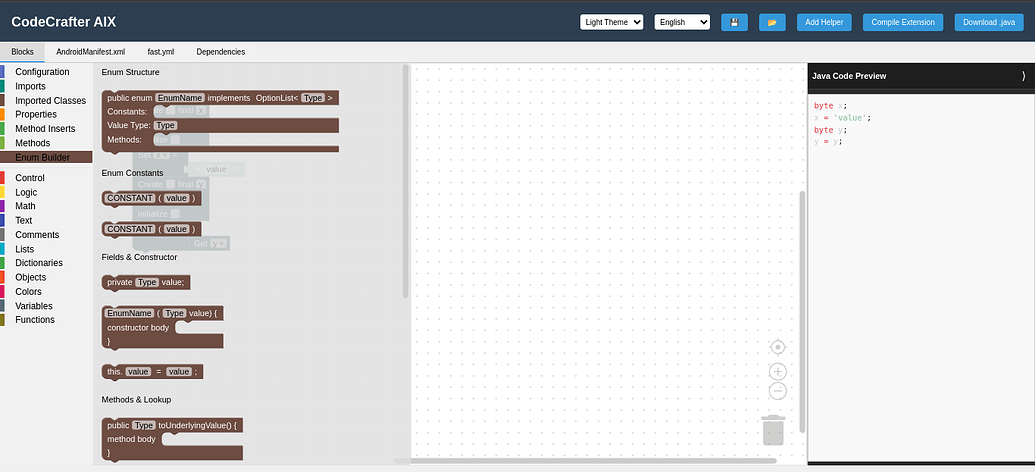Select the Imports category
This screenshot has height=472, width=1035.
(x=46, y=86)
